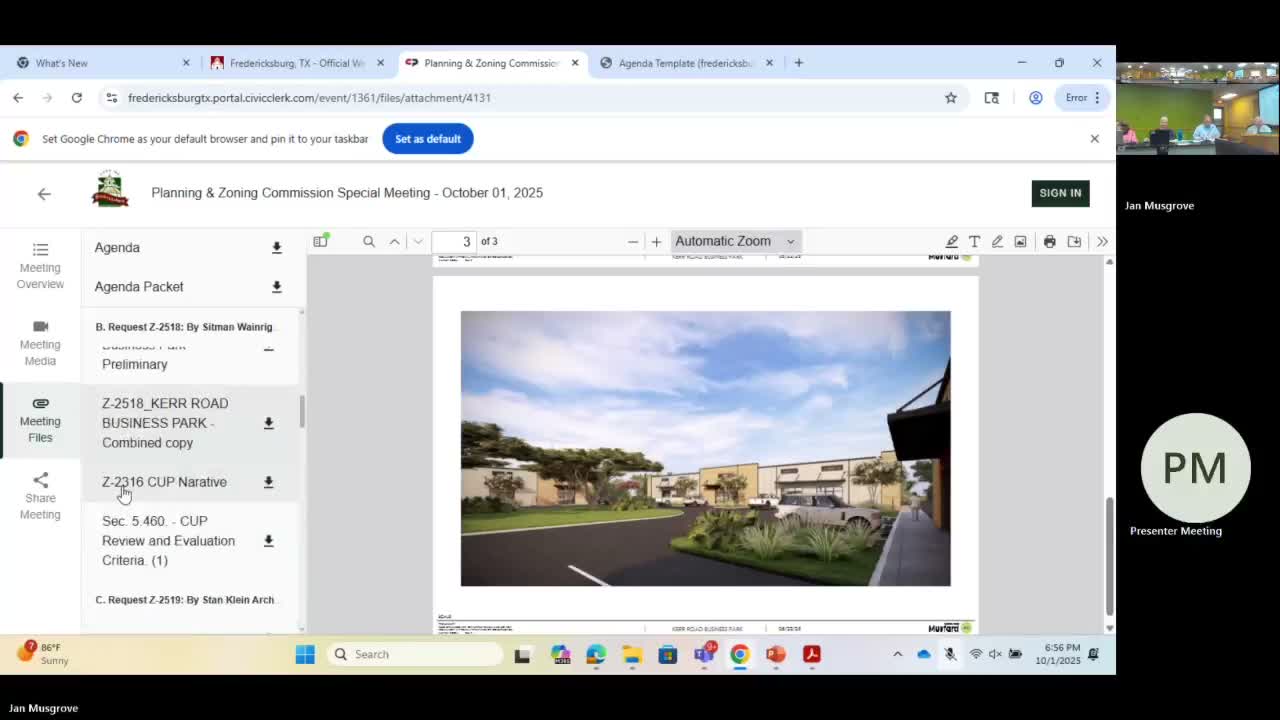Click the SIGN IN button
Screen dimensions: 1280x720
click(1060, 193)
